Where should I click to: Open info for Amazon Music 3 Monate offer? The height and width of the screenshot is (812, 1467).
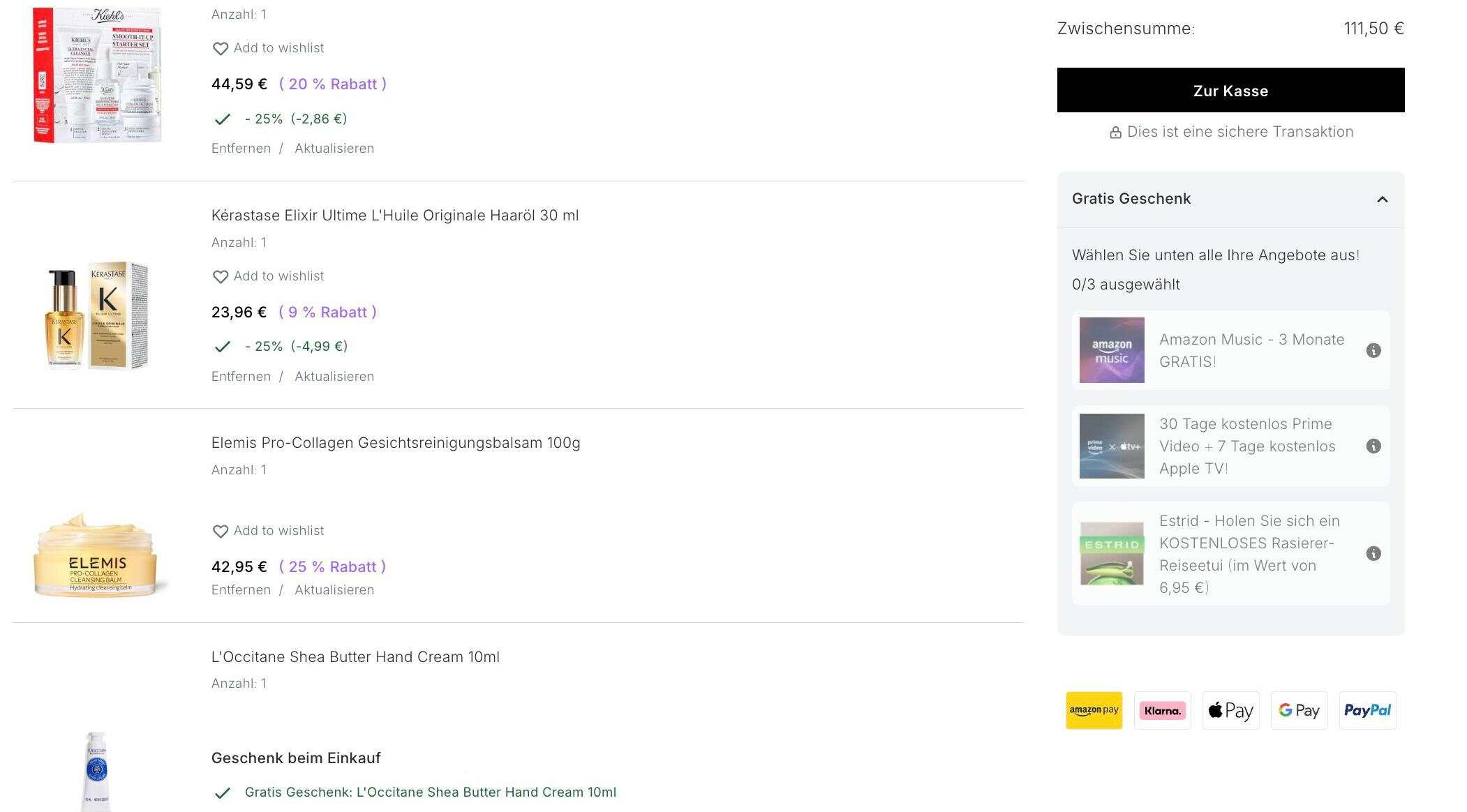[x=1373, y=350]
